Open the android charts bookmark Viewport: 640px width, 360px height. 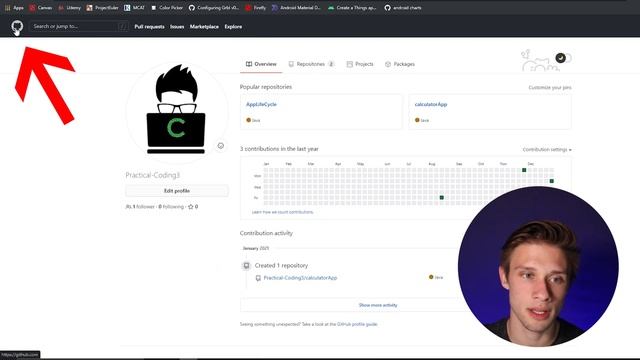(403, 8)
